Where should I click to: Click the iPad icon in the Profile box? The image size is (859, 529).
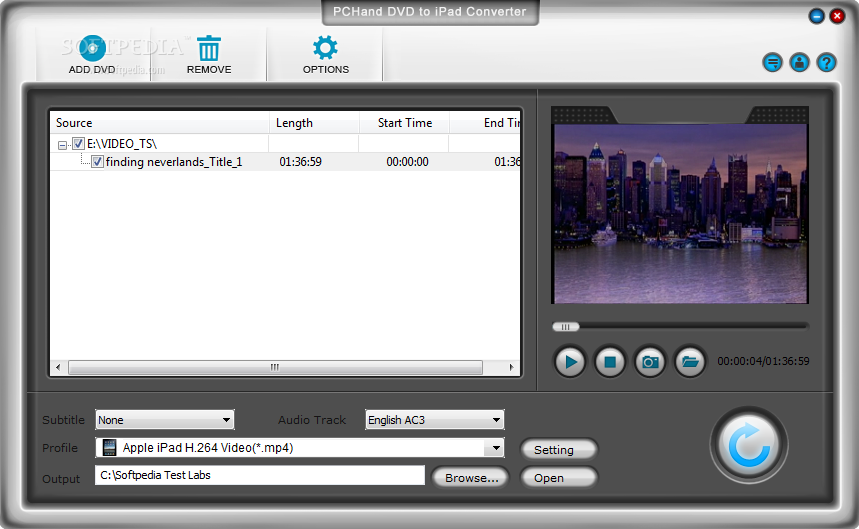110,448
